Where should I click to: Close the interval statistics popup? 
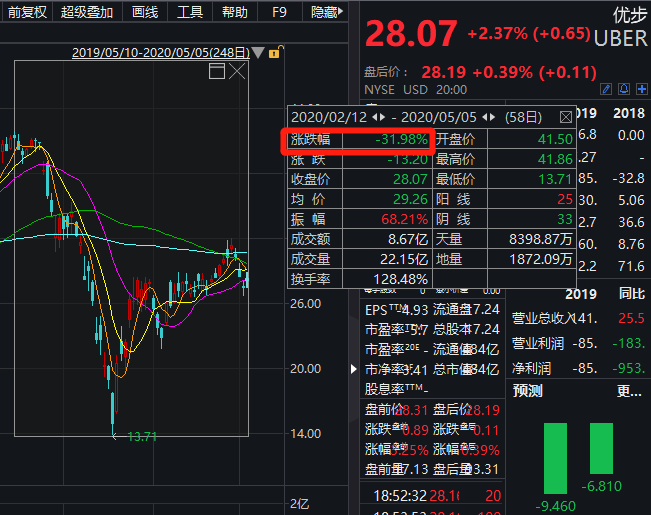565,117
